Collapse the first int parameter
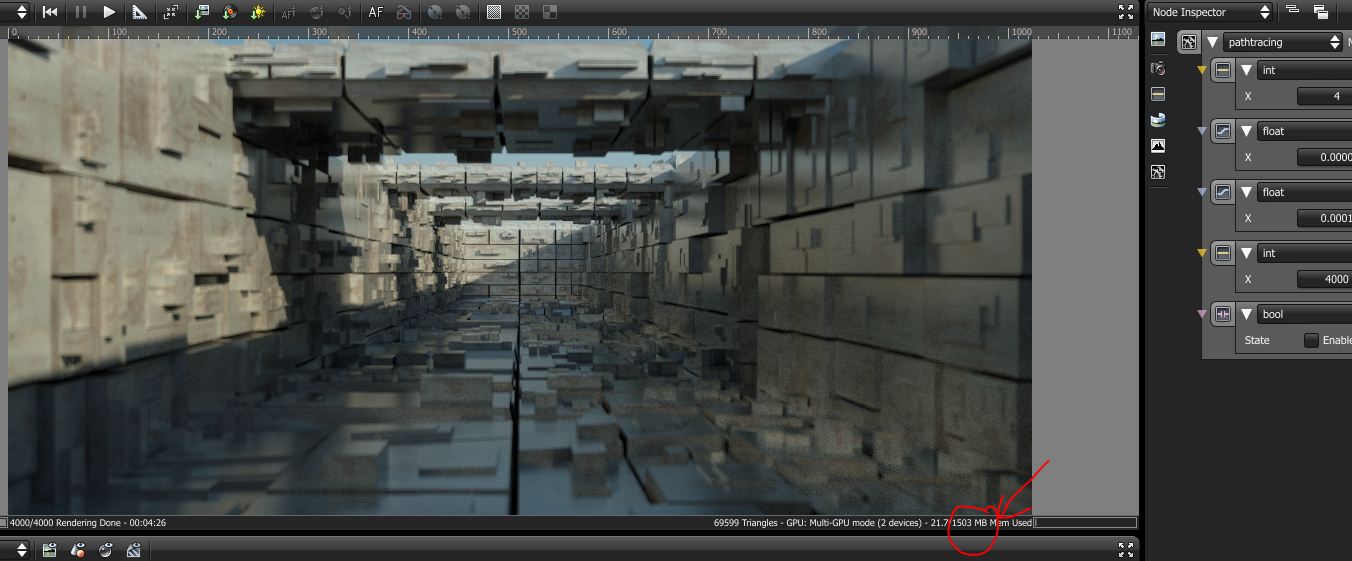The image size is (1352, 561). pos(1247,70)
